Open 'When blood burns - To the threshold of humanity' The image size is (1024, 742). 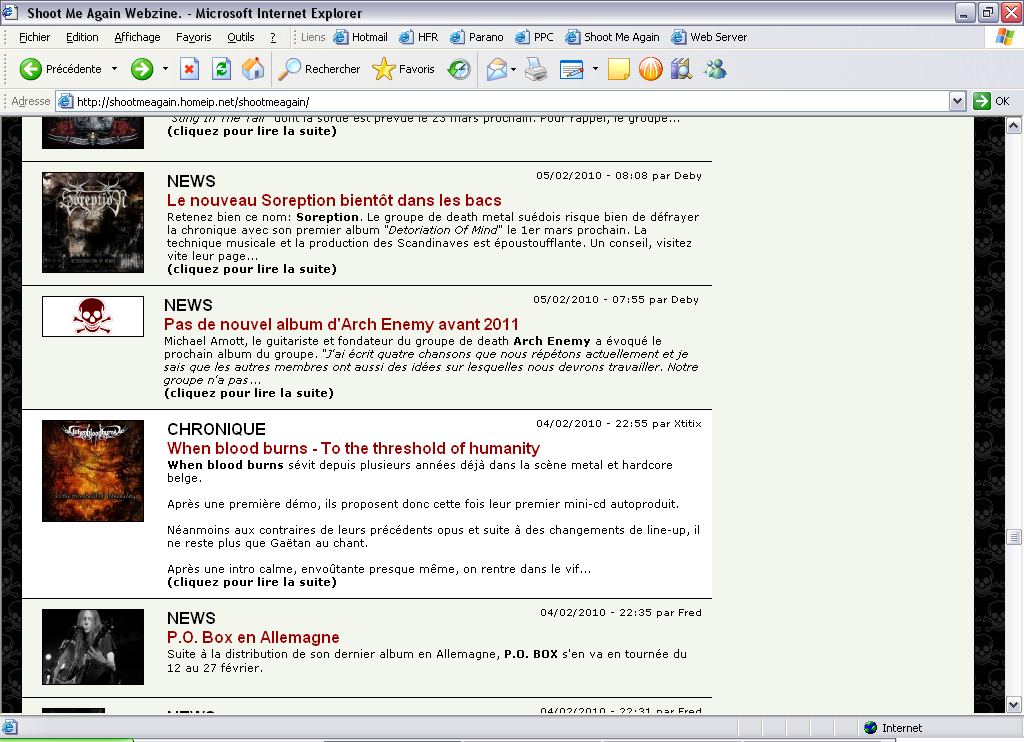tap(353, 448)
